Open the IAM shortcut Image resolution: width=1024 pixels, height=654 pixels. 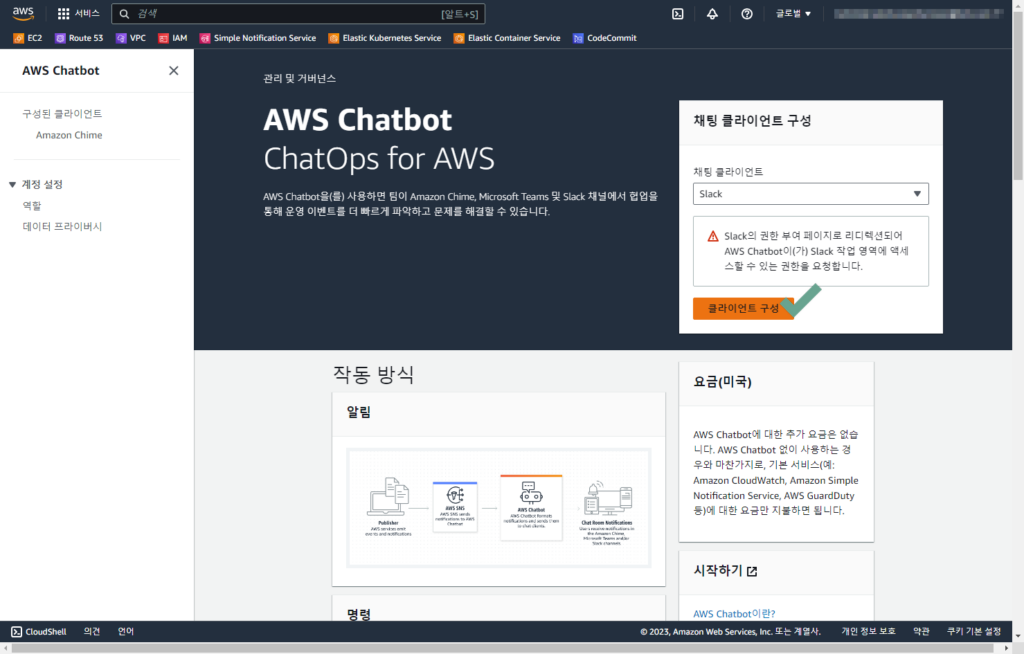point(172,38)
